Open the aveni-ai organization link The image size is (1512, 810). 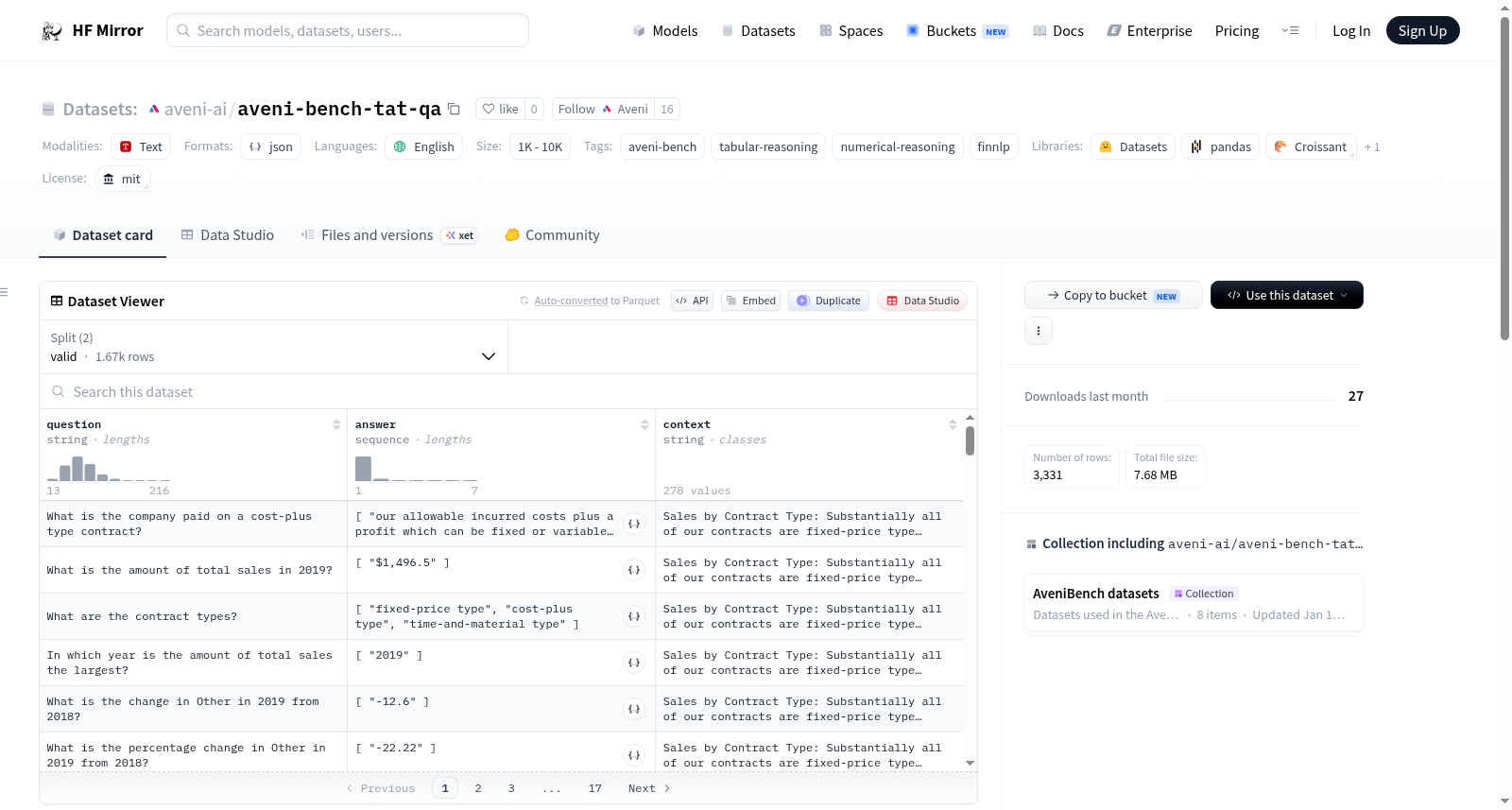[x=196, y=110]
